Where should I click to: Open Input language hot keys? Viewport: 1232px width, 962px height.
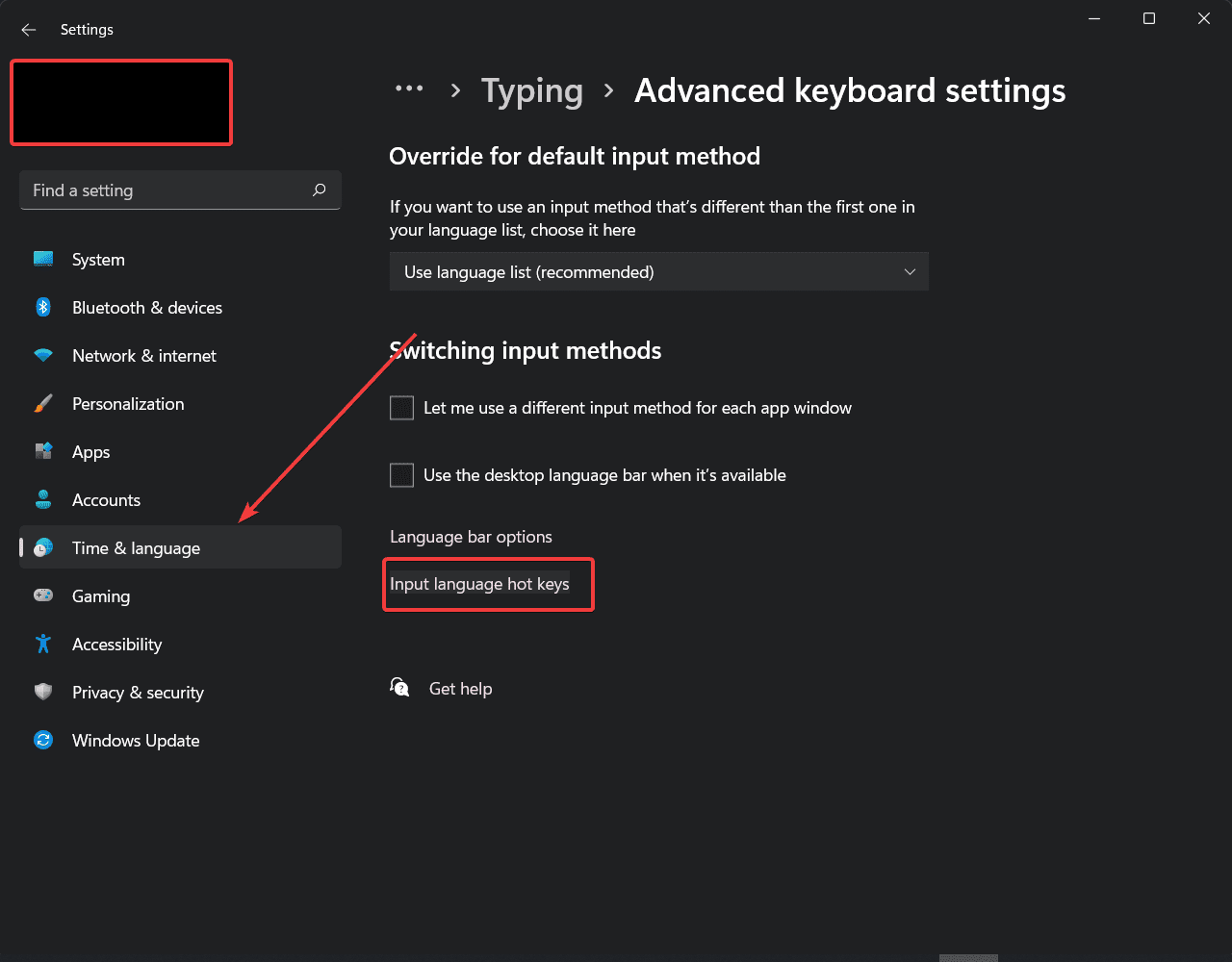tap(479, 584)
